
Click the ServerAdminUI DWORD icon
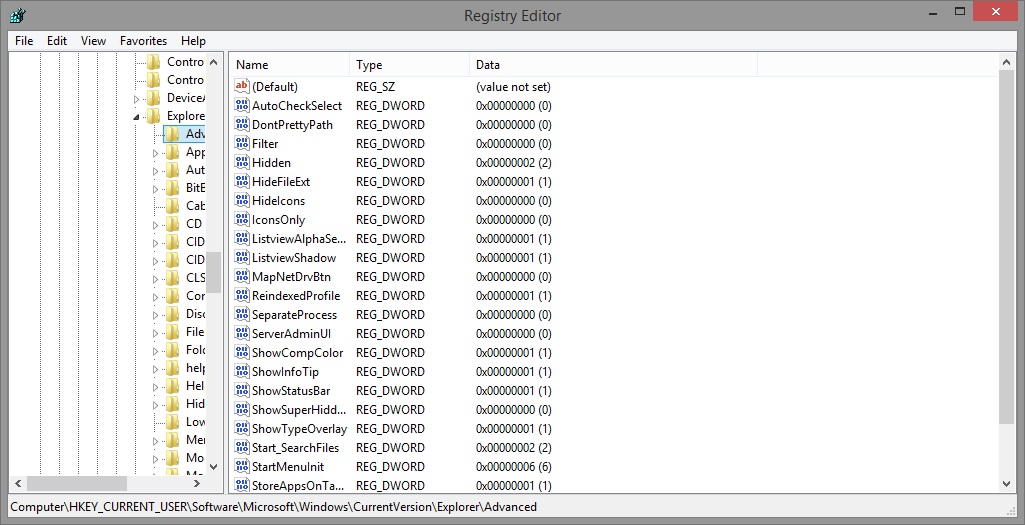click(x=242, y=333)
